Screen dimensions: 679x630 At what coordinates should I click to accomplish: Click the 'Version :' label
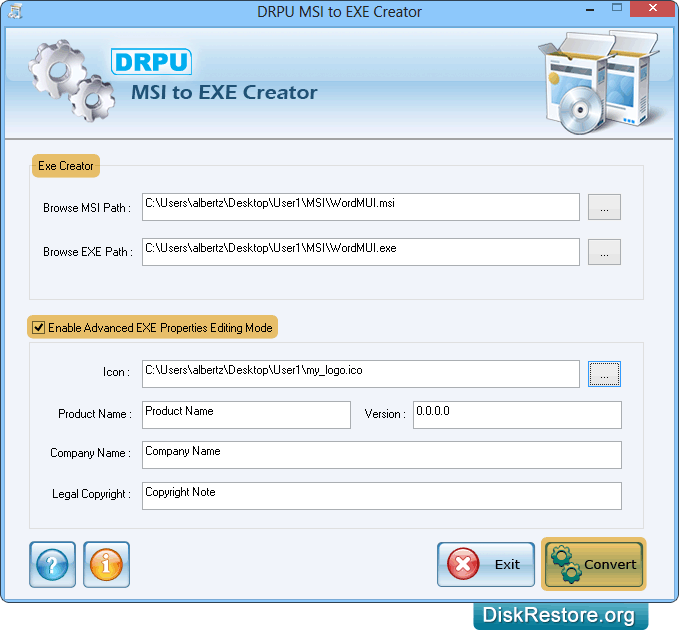click(x=385, y=414)
